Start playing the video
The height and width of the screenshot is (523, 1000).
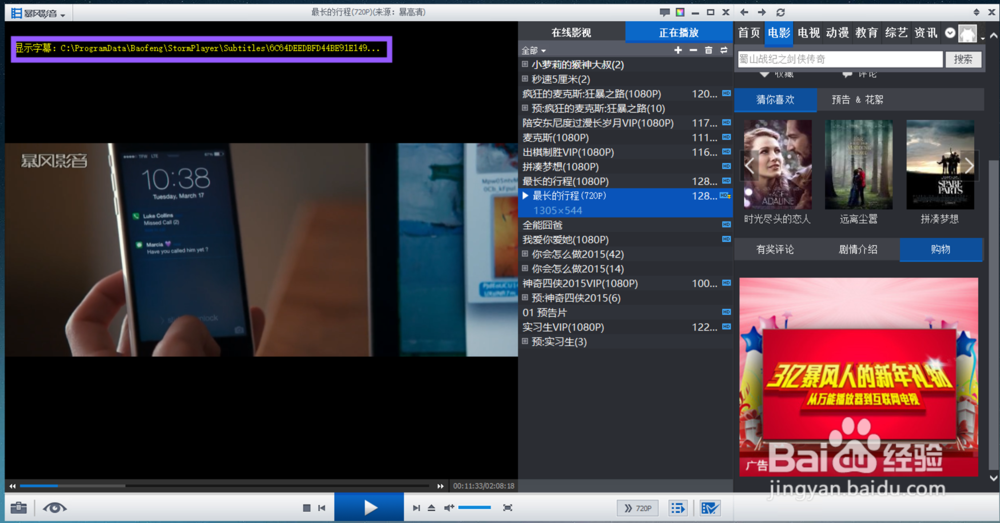click(x=369, y=508)
